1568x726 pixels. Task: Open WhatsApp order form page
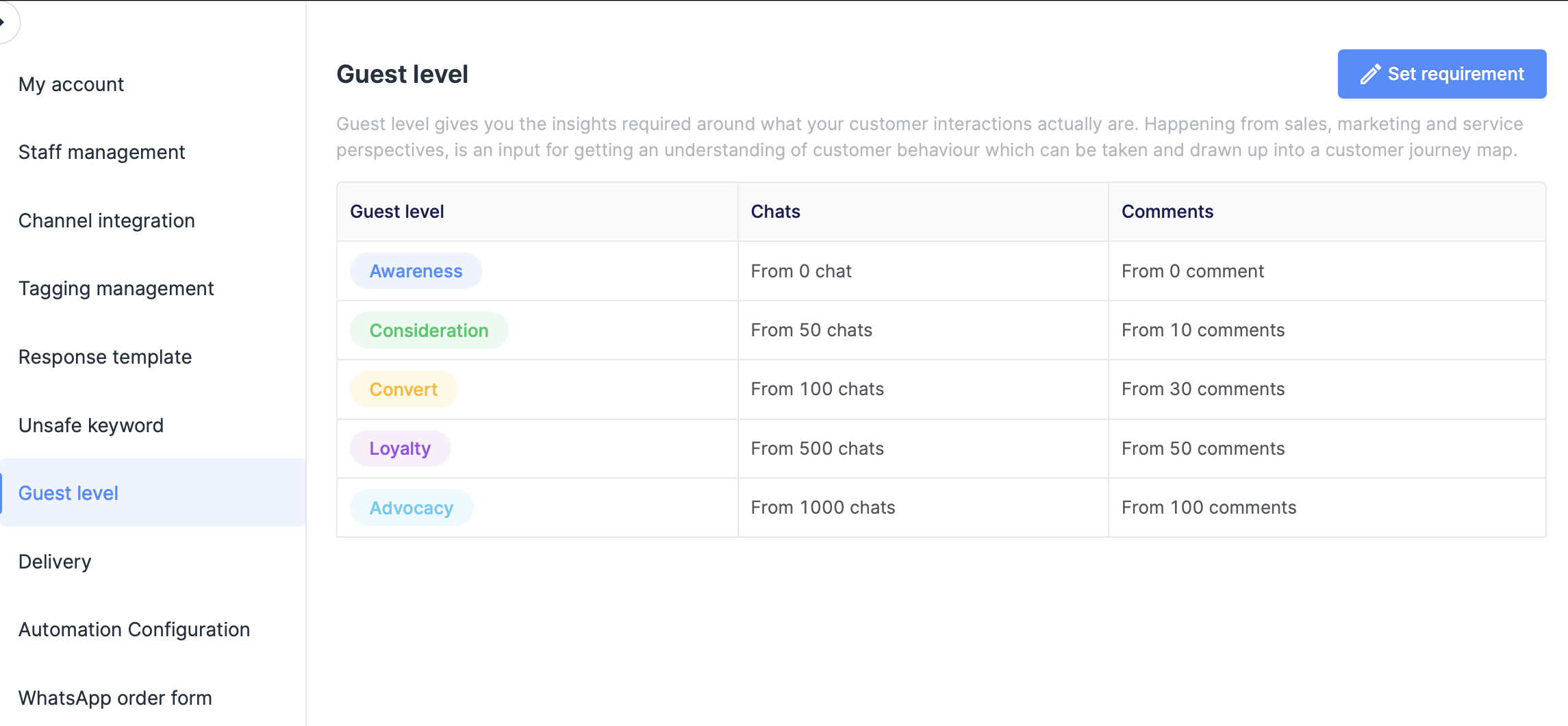click(x=116, y=698)
